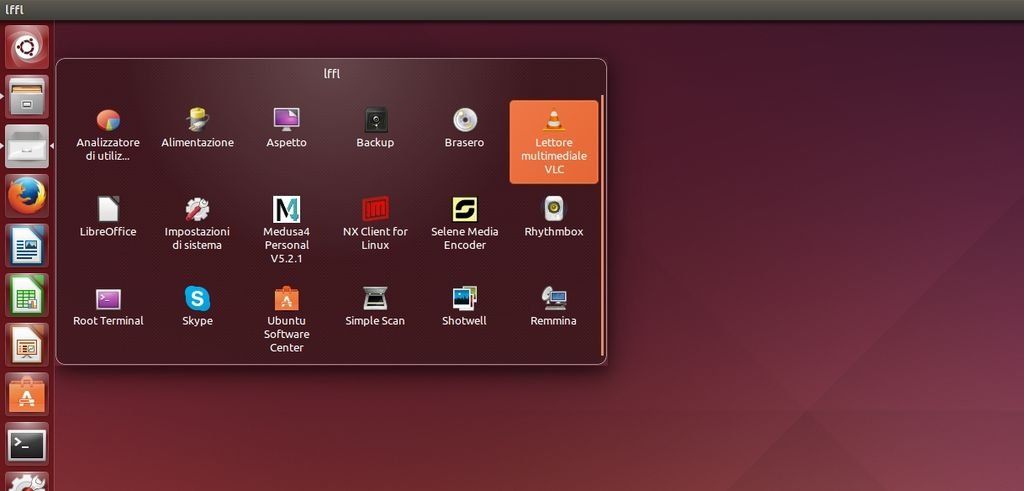The height and width of the screenshot is (491, 1024).
Task: Launch Medusa4 Personal V5.2.1
Action: 286,210
